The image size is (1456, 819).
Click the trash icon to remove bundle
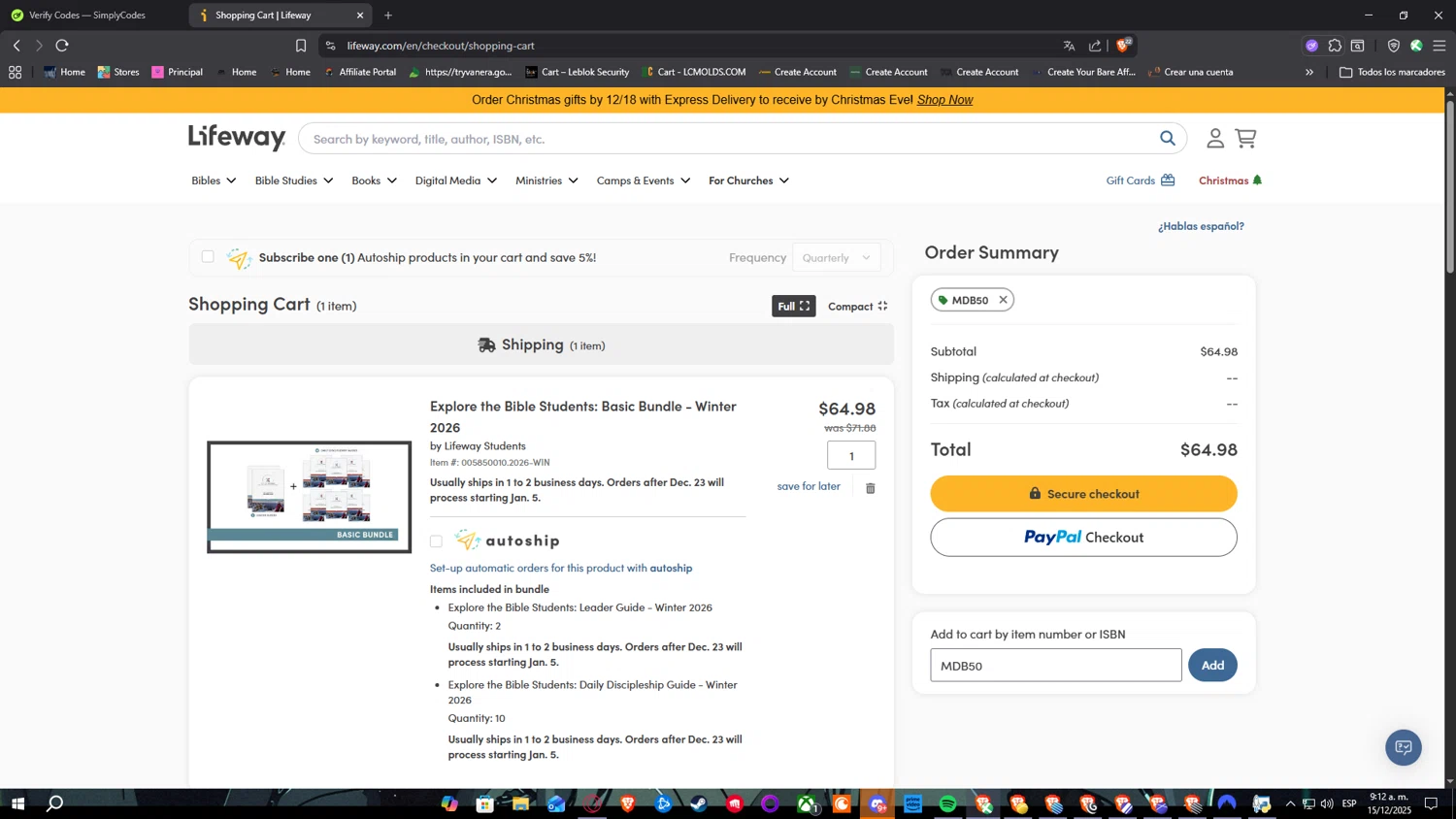(x=870, y=488)
